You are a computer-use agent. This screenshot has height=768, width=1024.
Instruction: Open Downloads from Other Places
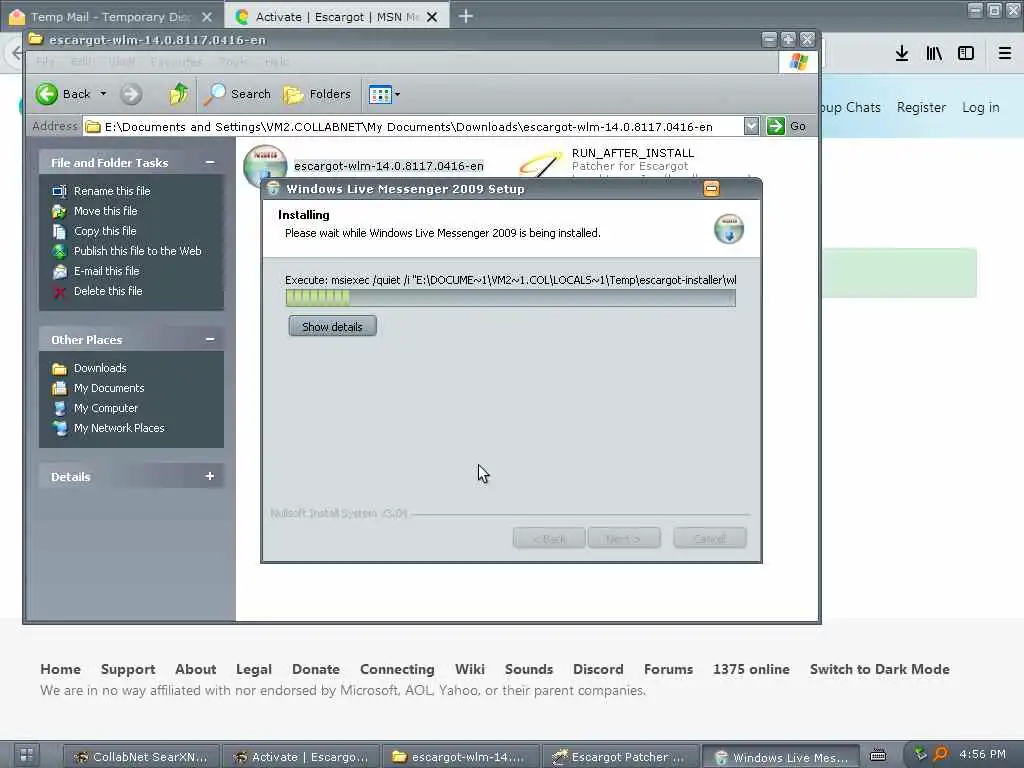100,368
